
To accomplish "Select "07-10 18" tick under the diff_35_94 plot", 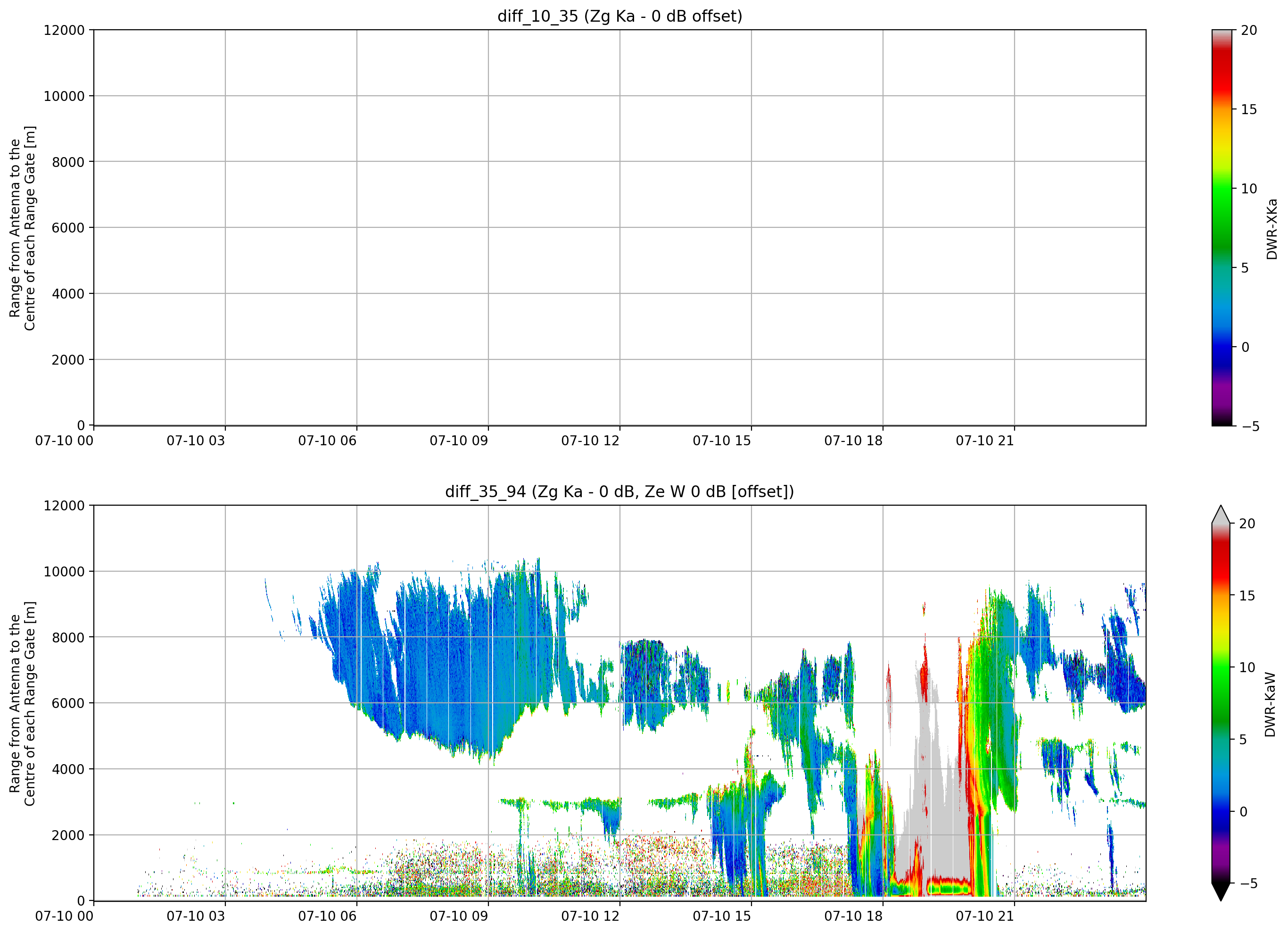I will (x=853, y=916).
